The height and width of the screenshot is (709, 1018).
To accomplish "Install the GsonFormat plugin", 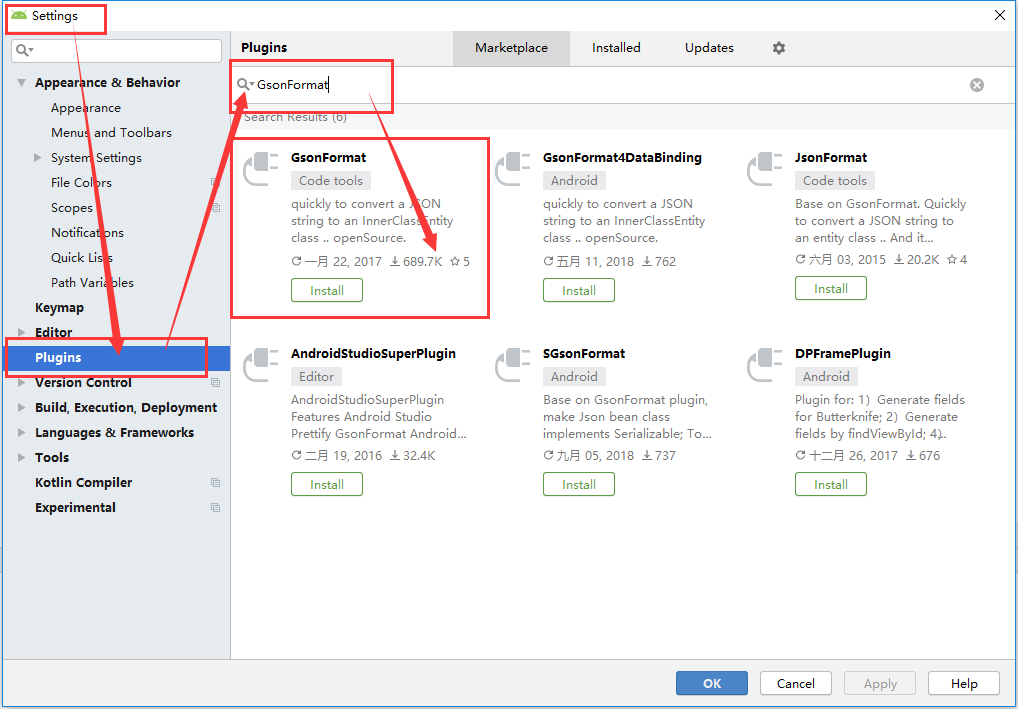I will (327, 290).
